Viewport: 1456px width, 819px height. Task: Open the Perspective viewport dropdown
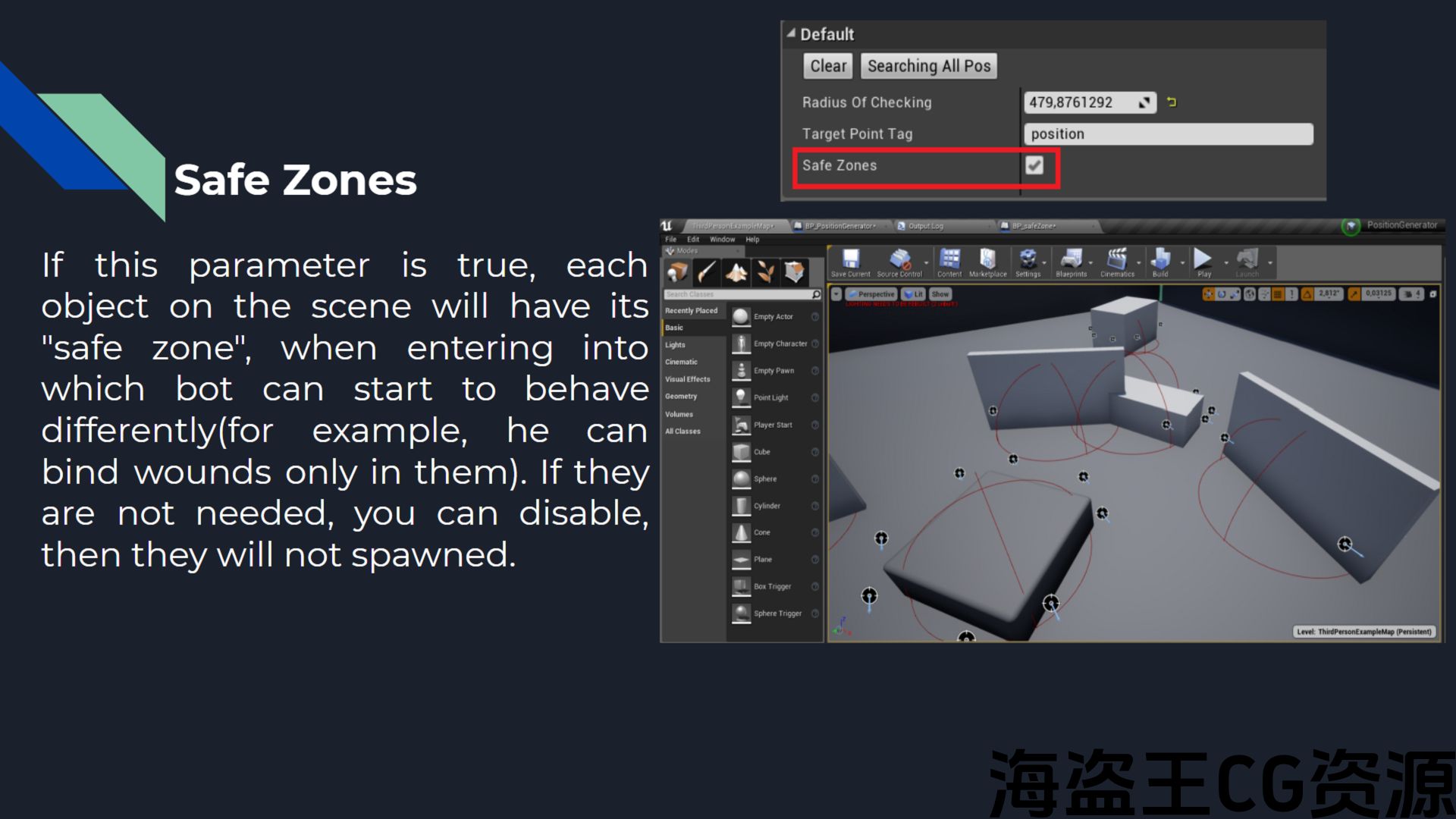pos(872,294)
